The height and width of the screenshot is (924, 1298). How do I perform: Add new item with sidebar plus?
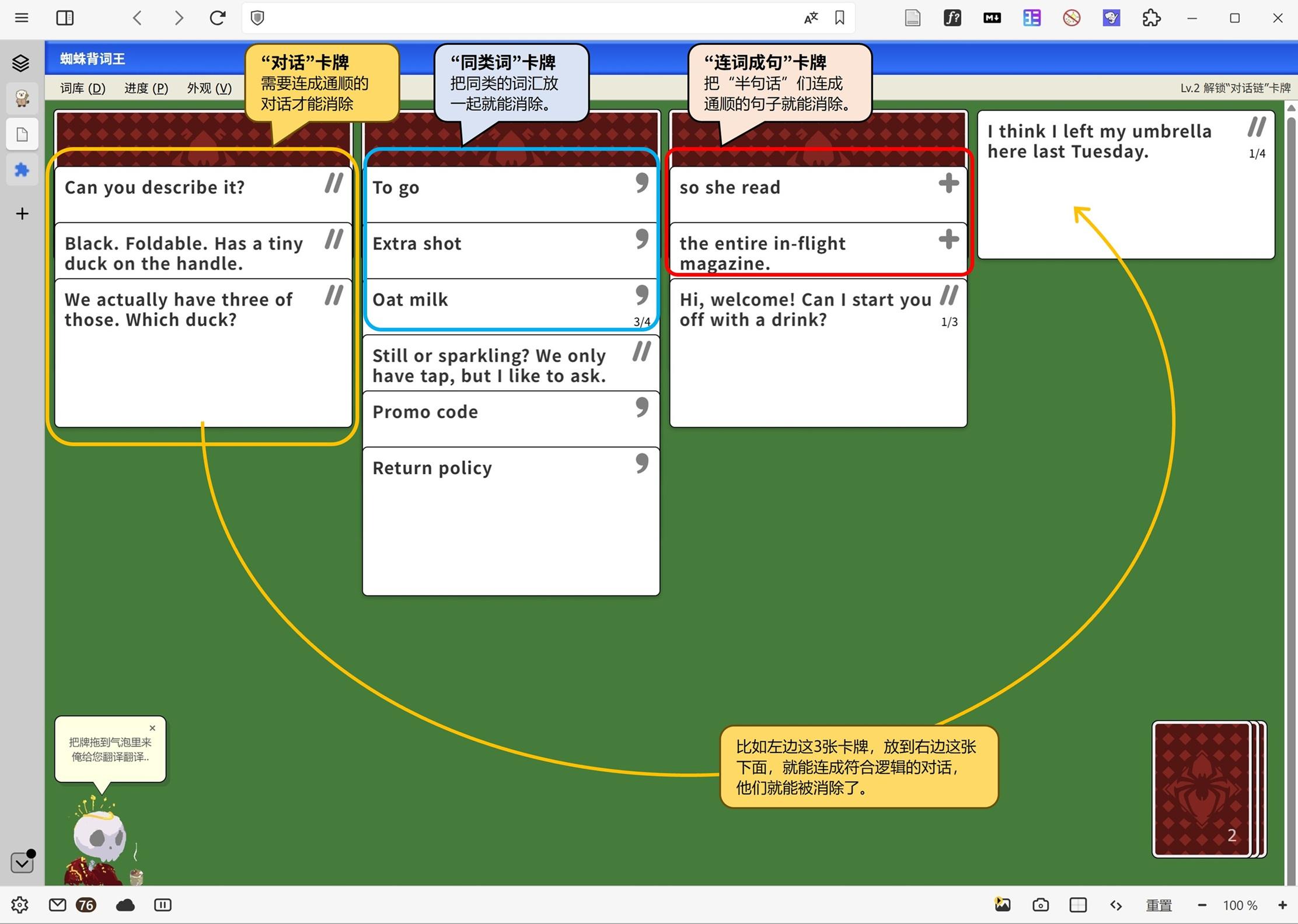(x=22, y=214)
